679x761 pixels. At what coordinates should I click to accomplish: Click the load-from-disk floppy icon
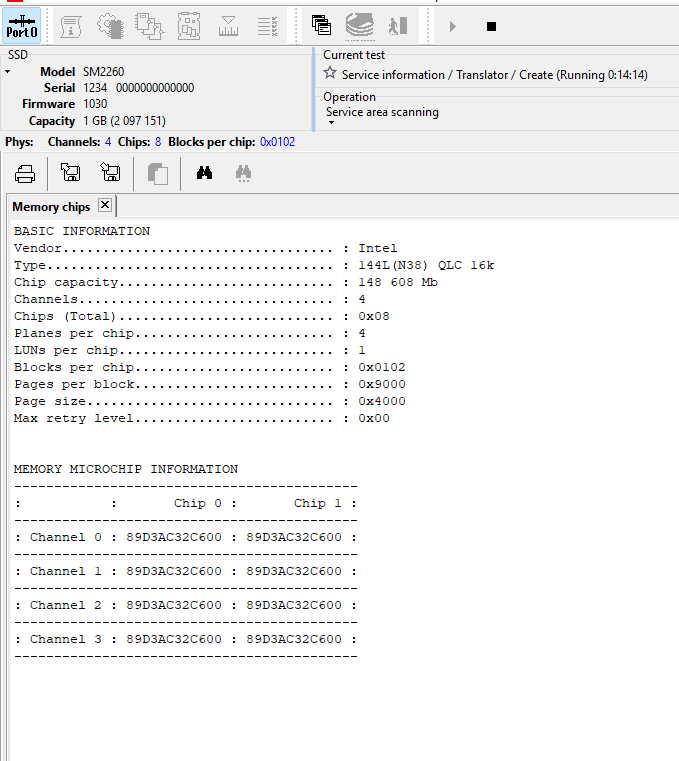click(x=70, y=172)
